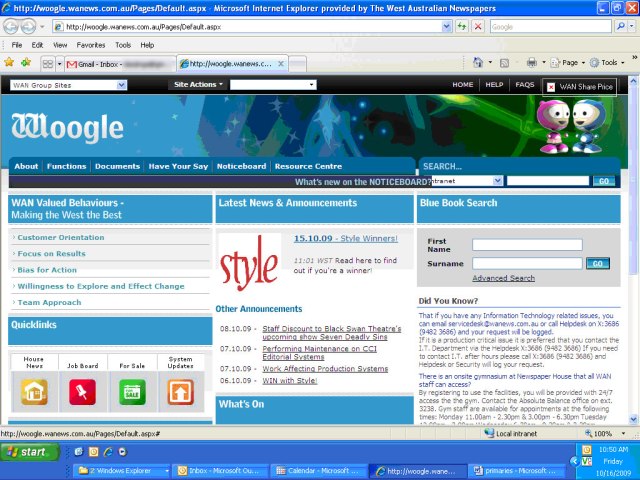Open the House News quicklink icon
The width and height of the screenshot is (640, 480).
click(34, 392)
